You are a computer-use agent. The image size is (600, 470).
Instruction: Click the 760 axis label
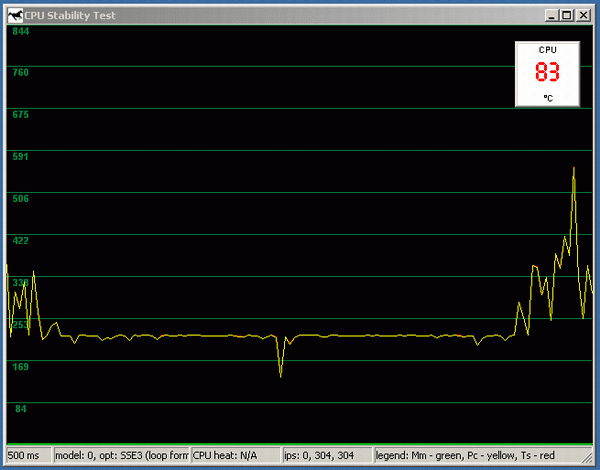click(20, 72)
